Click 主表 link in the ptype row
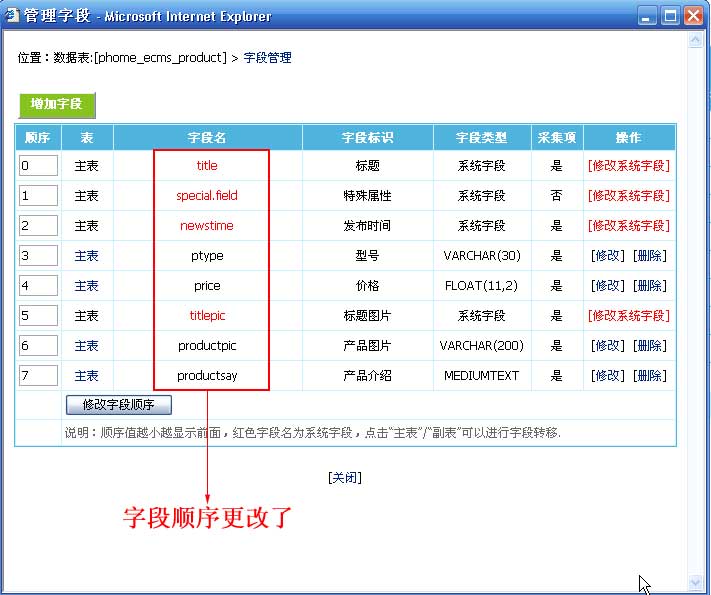 pyautogui.click(x=87, y=256)
